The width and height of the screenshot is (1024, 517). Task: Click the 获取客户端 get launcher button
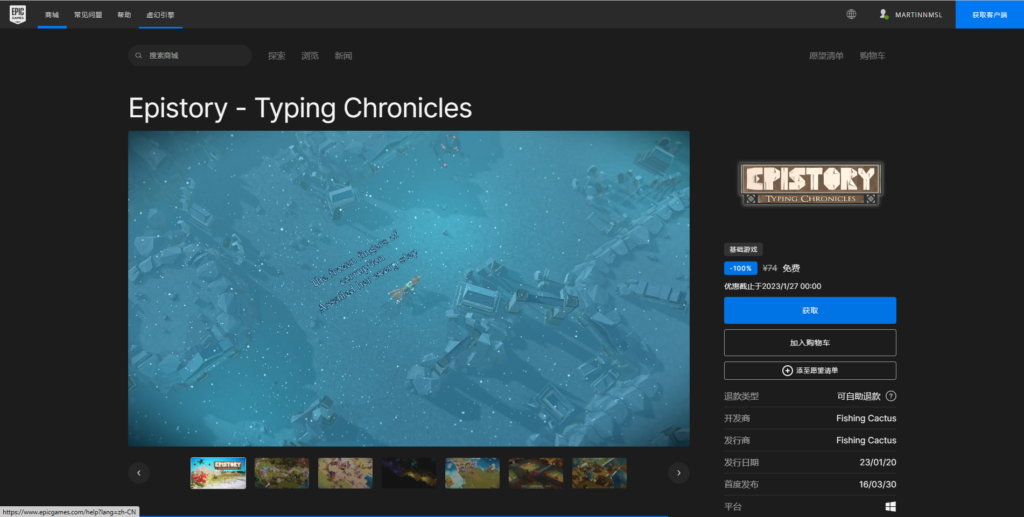[x=989, y=14]
